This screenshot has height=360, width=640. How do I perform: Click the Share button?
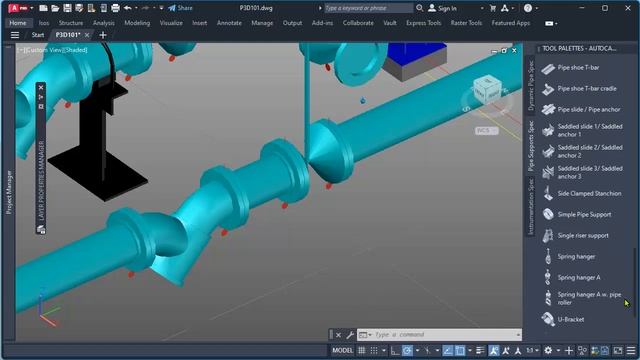click(x=180, y=8)
